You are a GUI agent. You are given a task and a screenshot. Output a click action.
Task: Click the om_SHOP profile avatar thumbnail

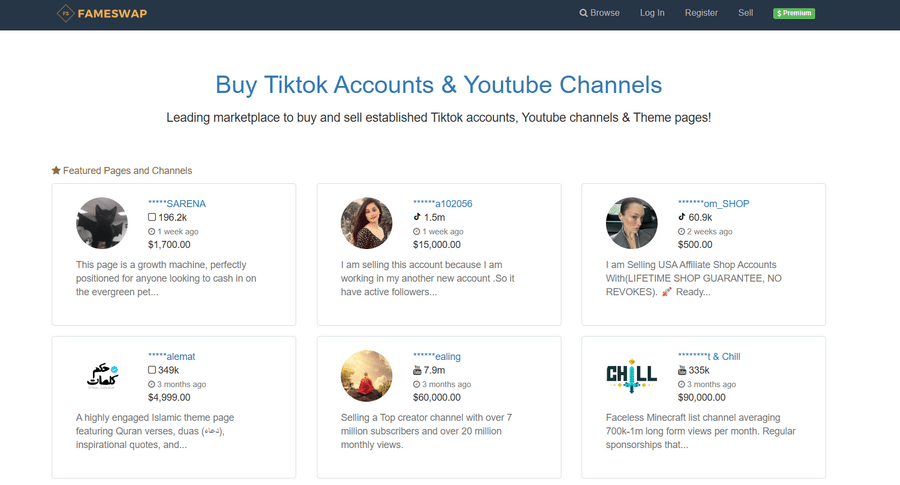(x=631, y=223)
